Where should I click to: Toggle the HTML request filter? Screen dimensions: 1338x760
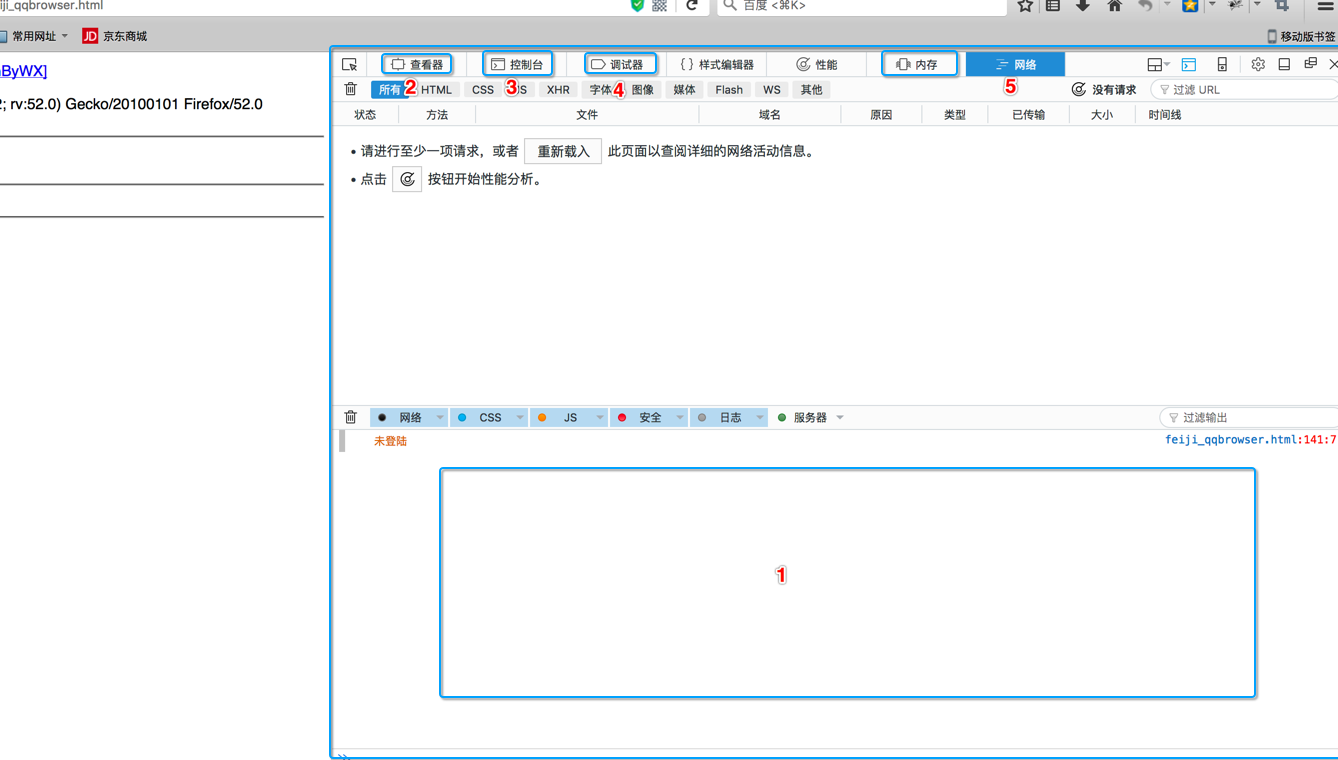click(436, 89)
